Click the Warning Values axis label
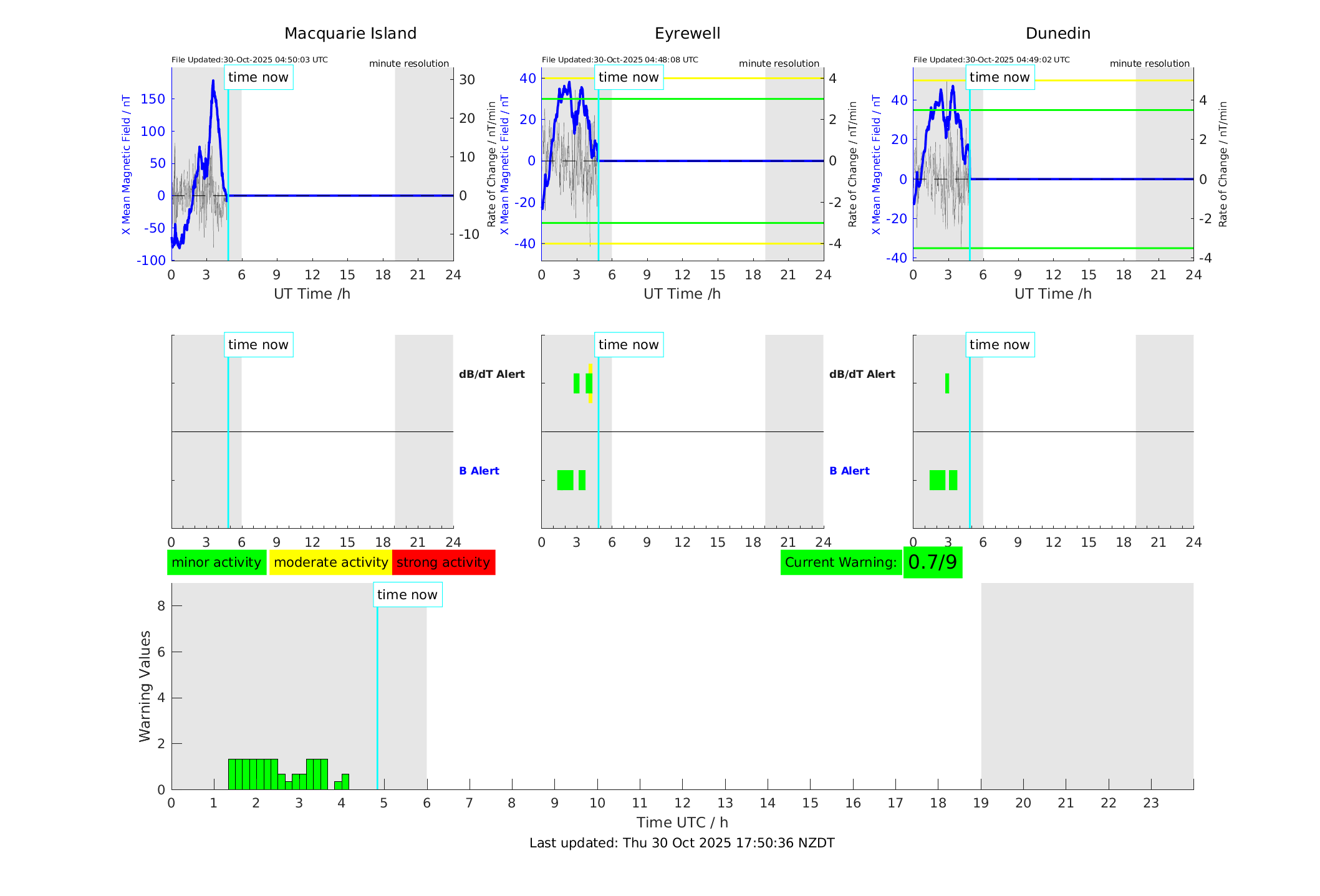 145,686
